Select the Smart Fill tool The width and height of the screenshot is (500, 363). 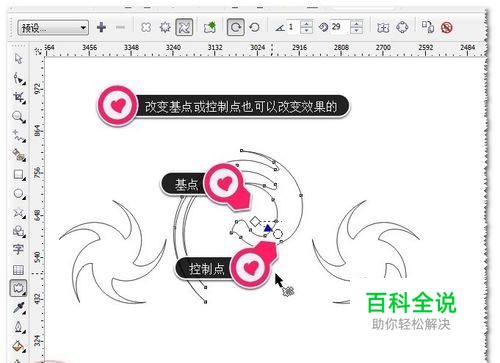[x=19, y=155]
